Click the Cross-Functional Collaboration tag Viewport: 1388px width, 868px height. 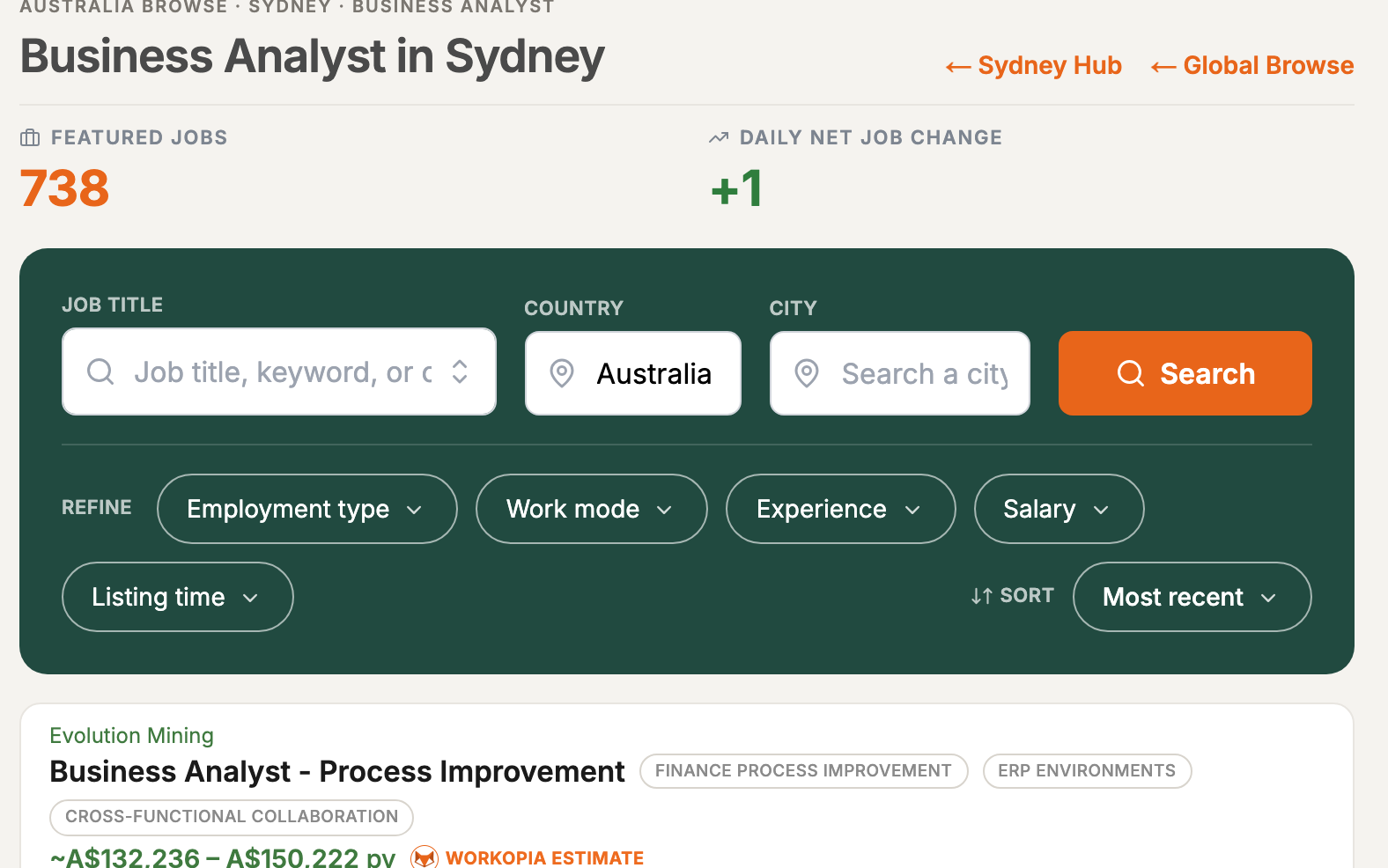pos(232,817)
